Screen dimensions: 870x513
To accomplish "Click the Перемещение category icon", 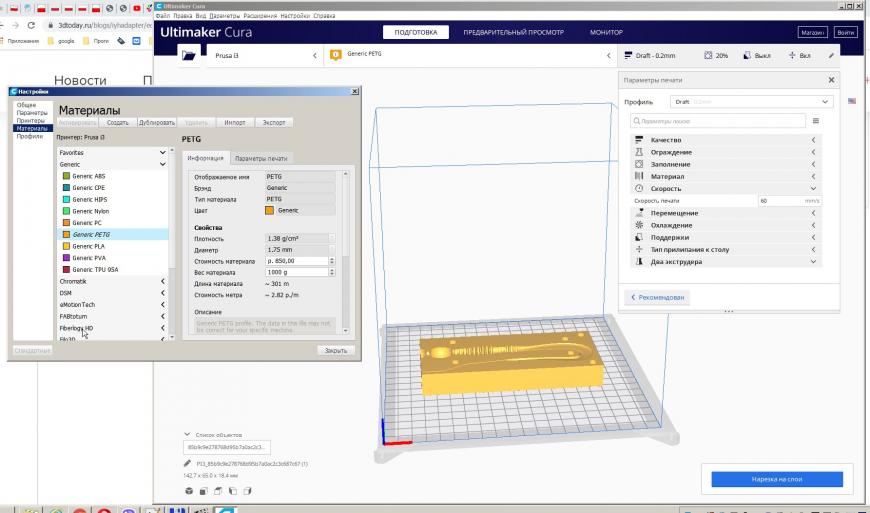I will point(639,213).
